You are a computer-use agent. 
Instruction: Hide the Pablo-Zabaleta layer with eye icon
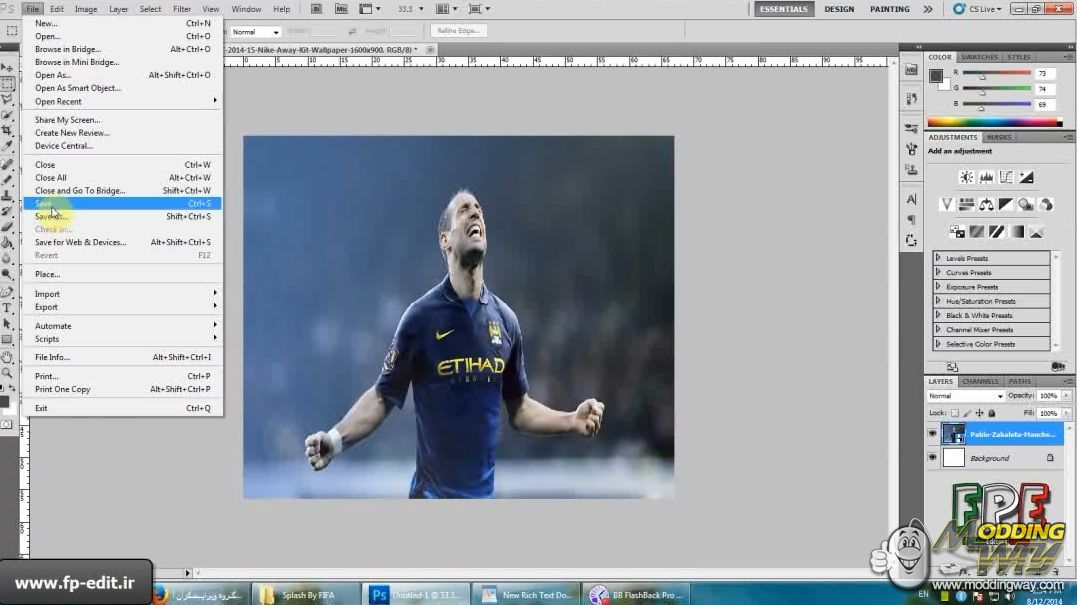click(x=932, y=434)
